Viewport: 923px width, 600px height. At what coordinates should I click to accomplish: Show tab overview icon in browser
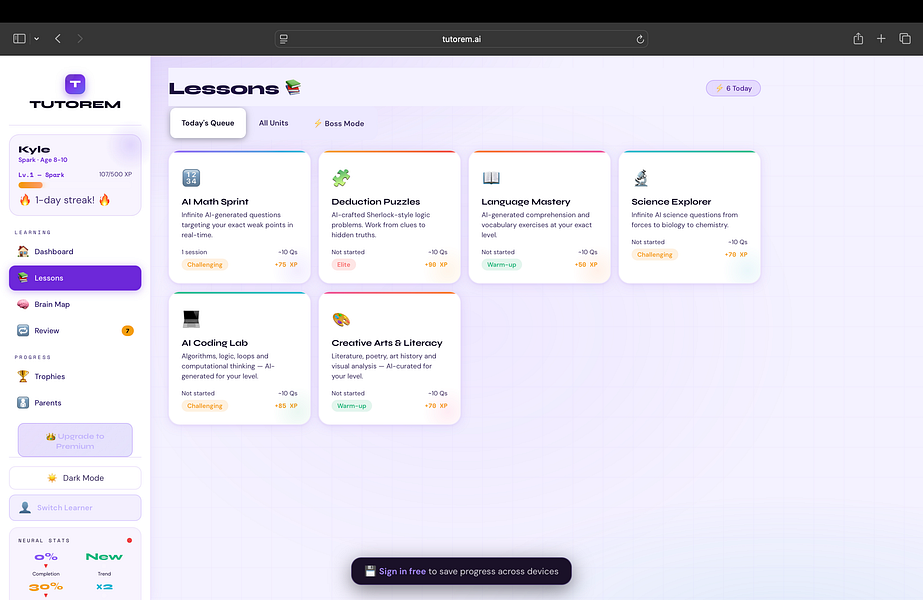905,39
